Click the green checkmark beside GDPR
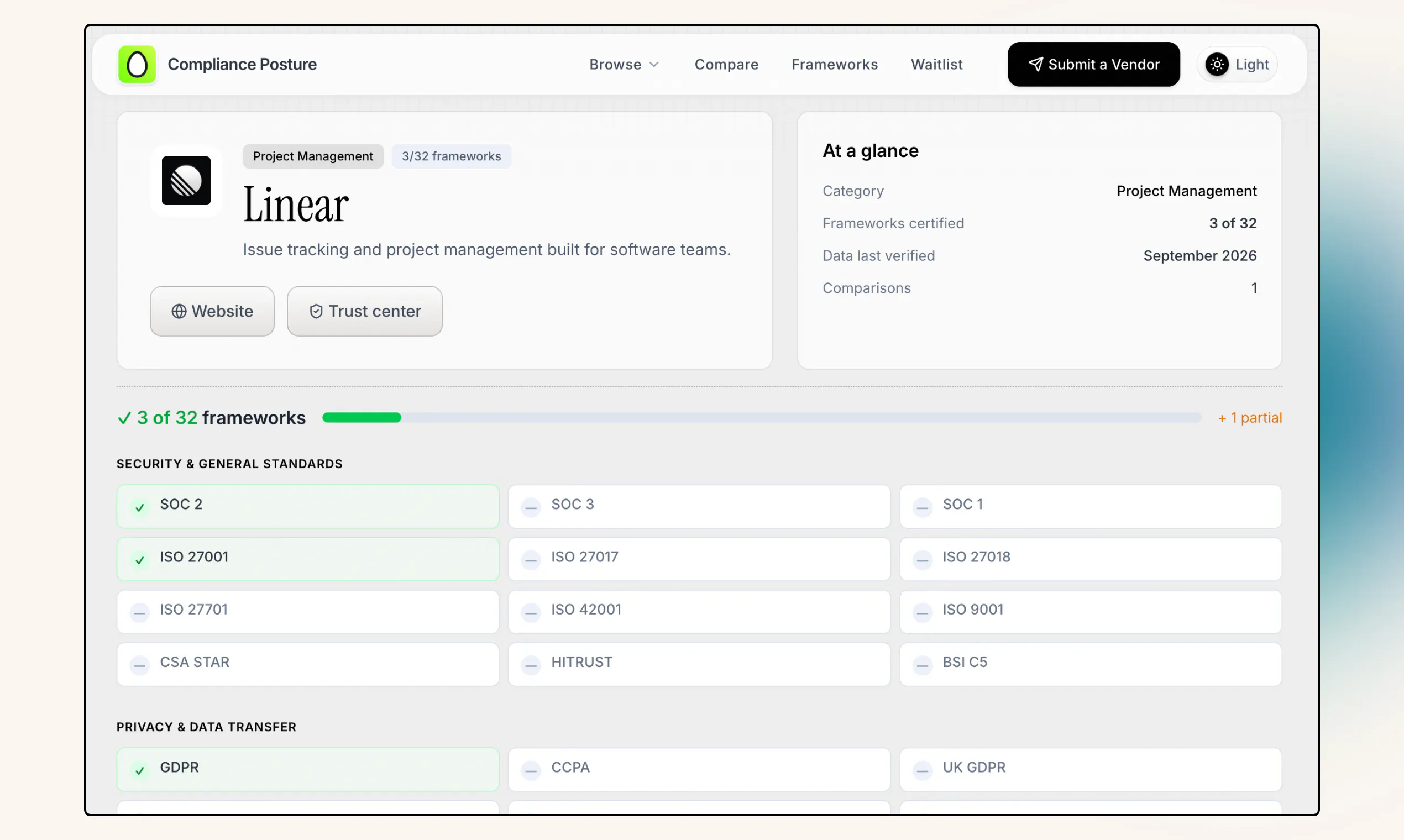 coord(140,770)
